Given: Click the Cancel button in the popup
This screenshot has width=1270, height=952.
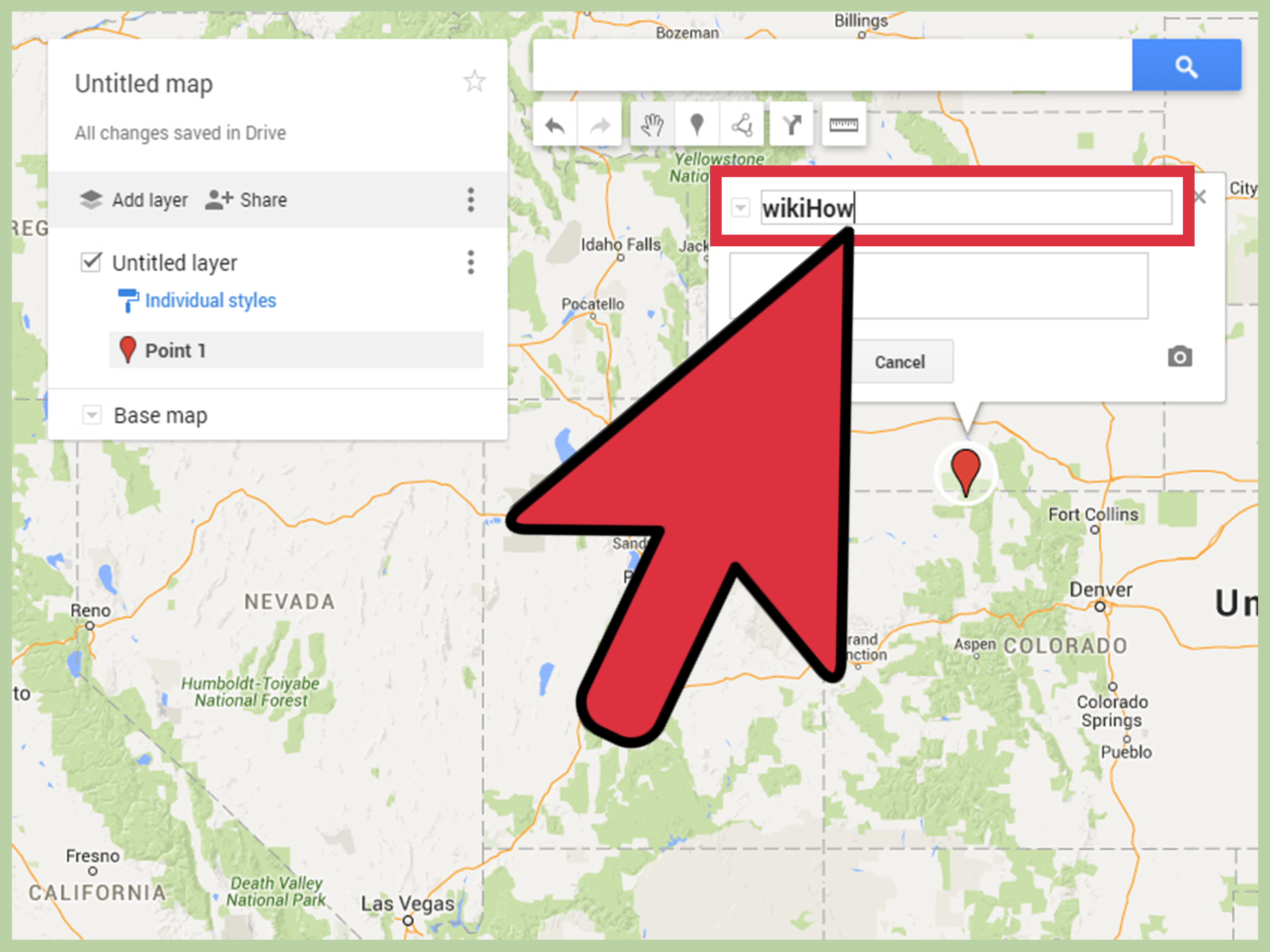Looking at the screenshot, I should tap(900, 362).
